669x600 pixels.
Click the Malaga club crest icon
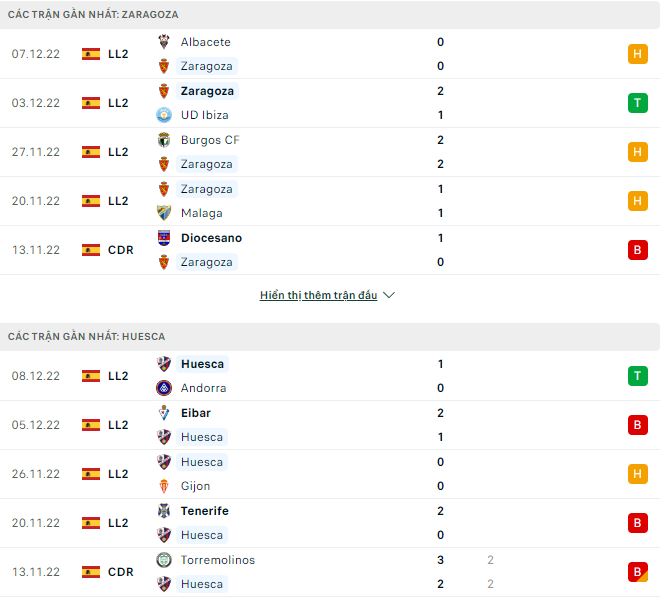[x=164, y=213]
